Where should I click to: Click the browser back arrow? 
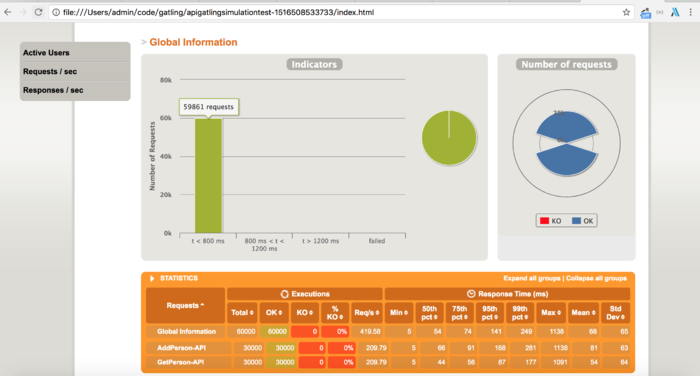8,13
